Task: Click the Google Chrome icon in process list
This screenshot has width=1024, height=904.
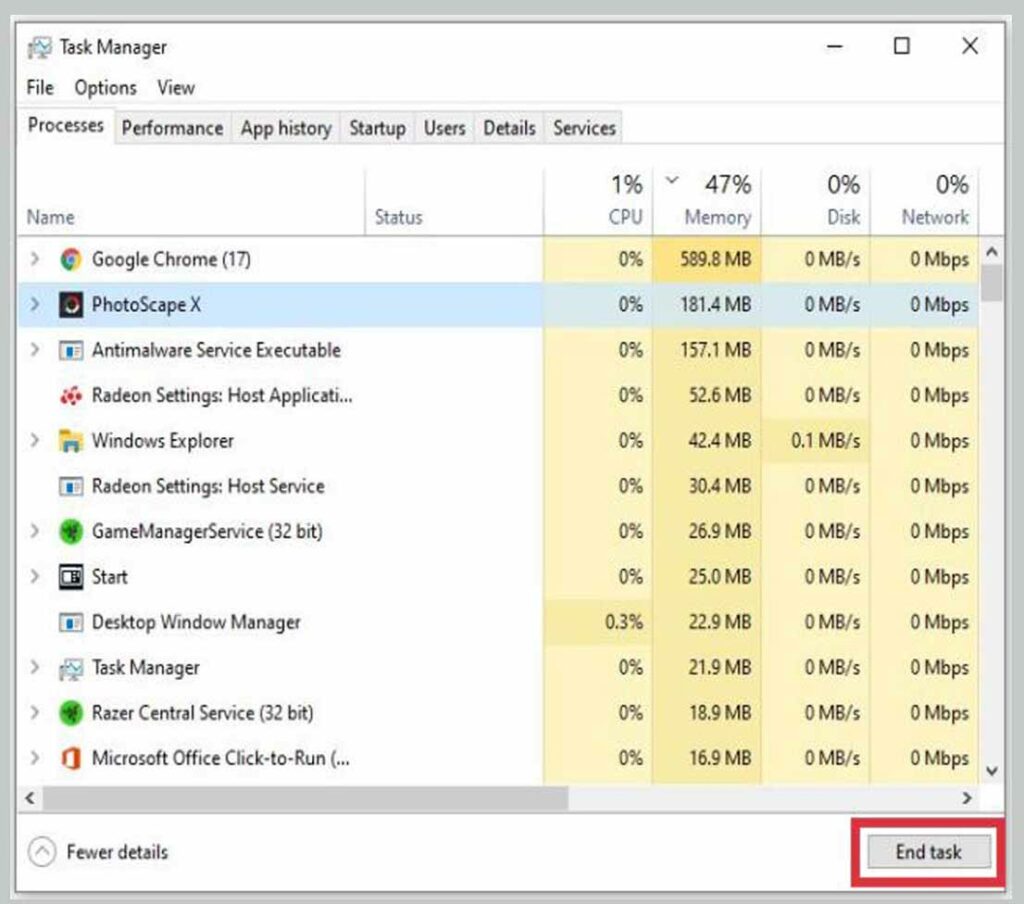Action: 69,258
